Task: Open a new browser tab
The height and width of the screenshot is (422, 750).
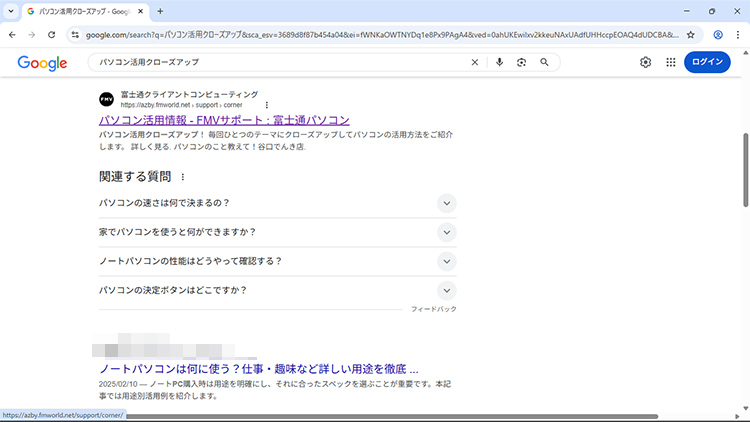Action: pos(160,11)
